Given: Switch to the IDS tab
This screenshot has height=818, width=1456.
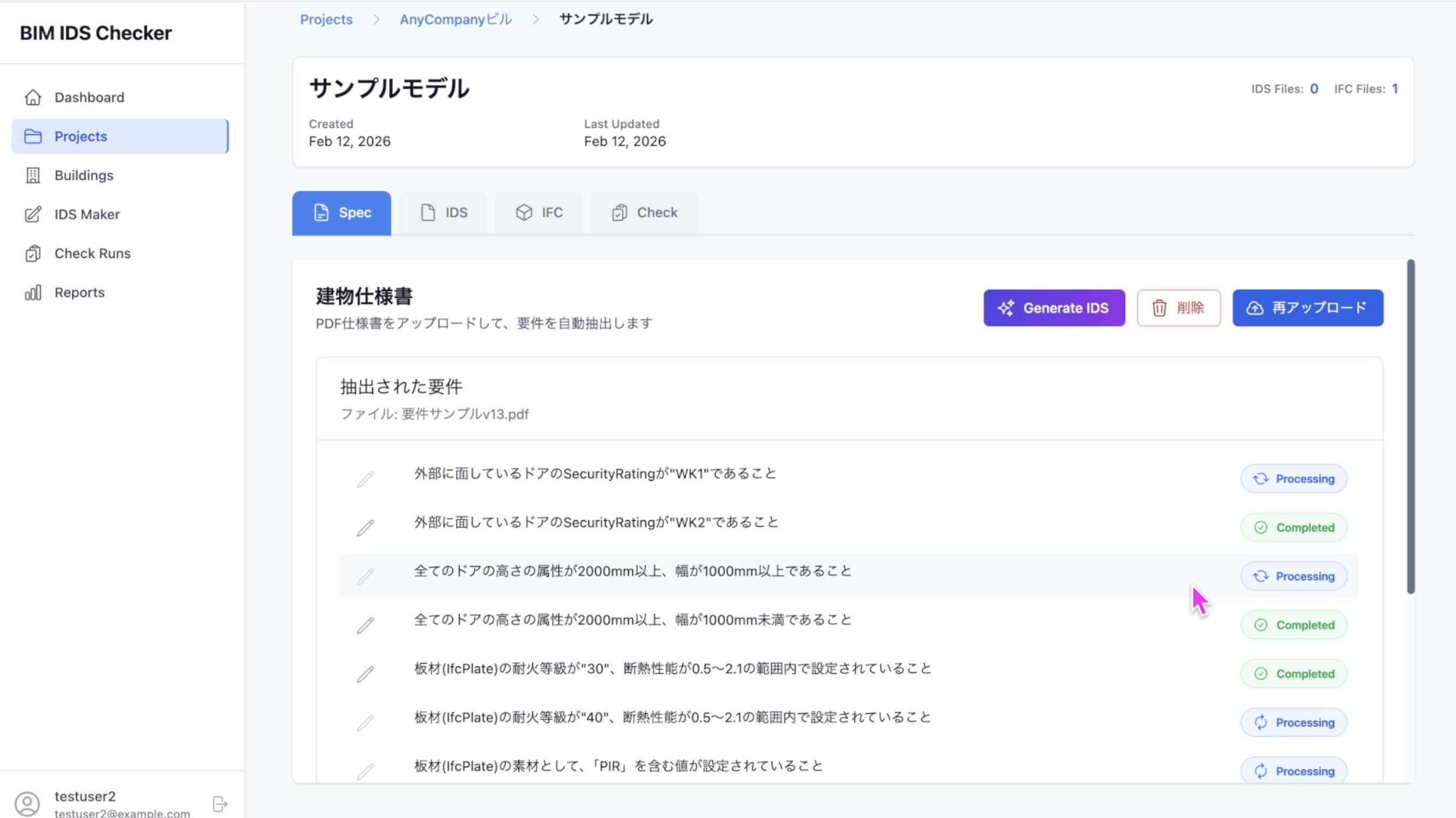Looking at the screenshot, I should click(443, 213).
